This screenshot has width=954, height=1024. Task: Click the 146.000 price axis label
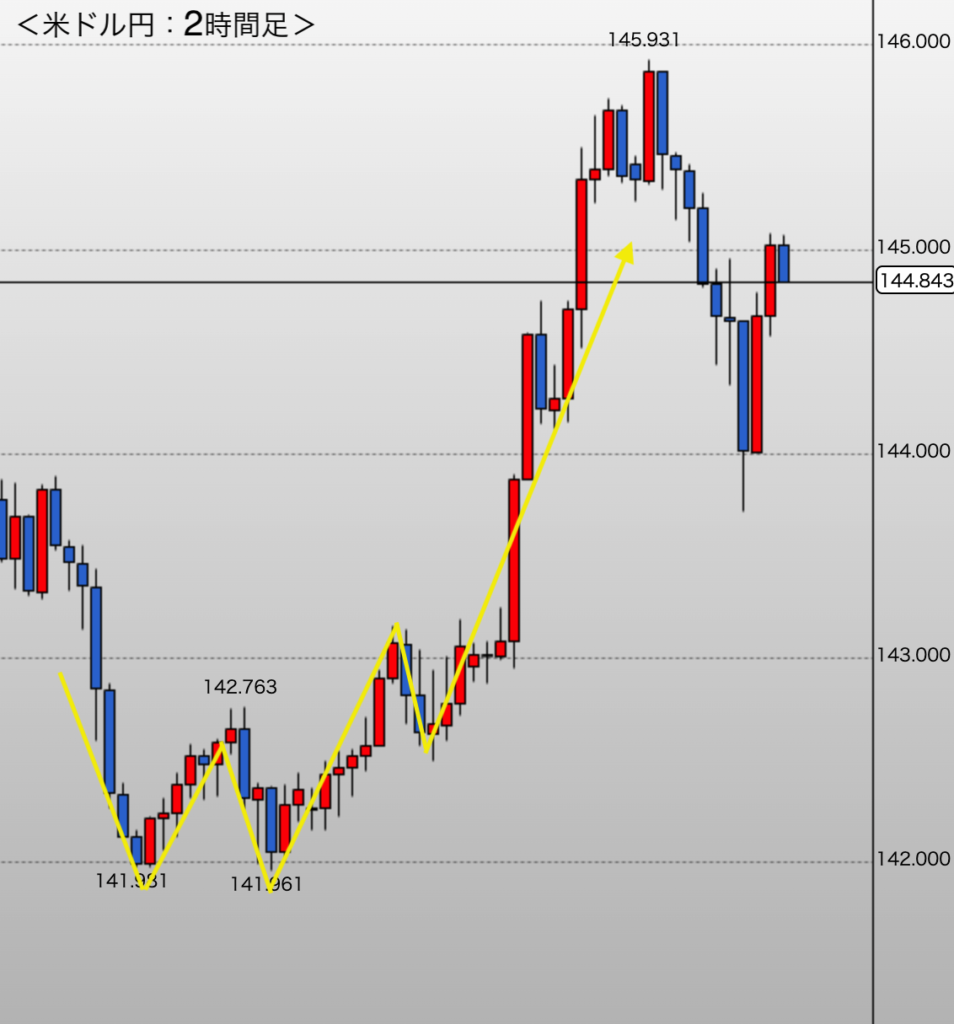pyautogui.click(x=914, y=42)
